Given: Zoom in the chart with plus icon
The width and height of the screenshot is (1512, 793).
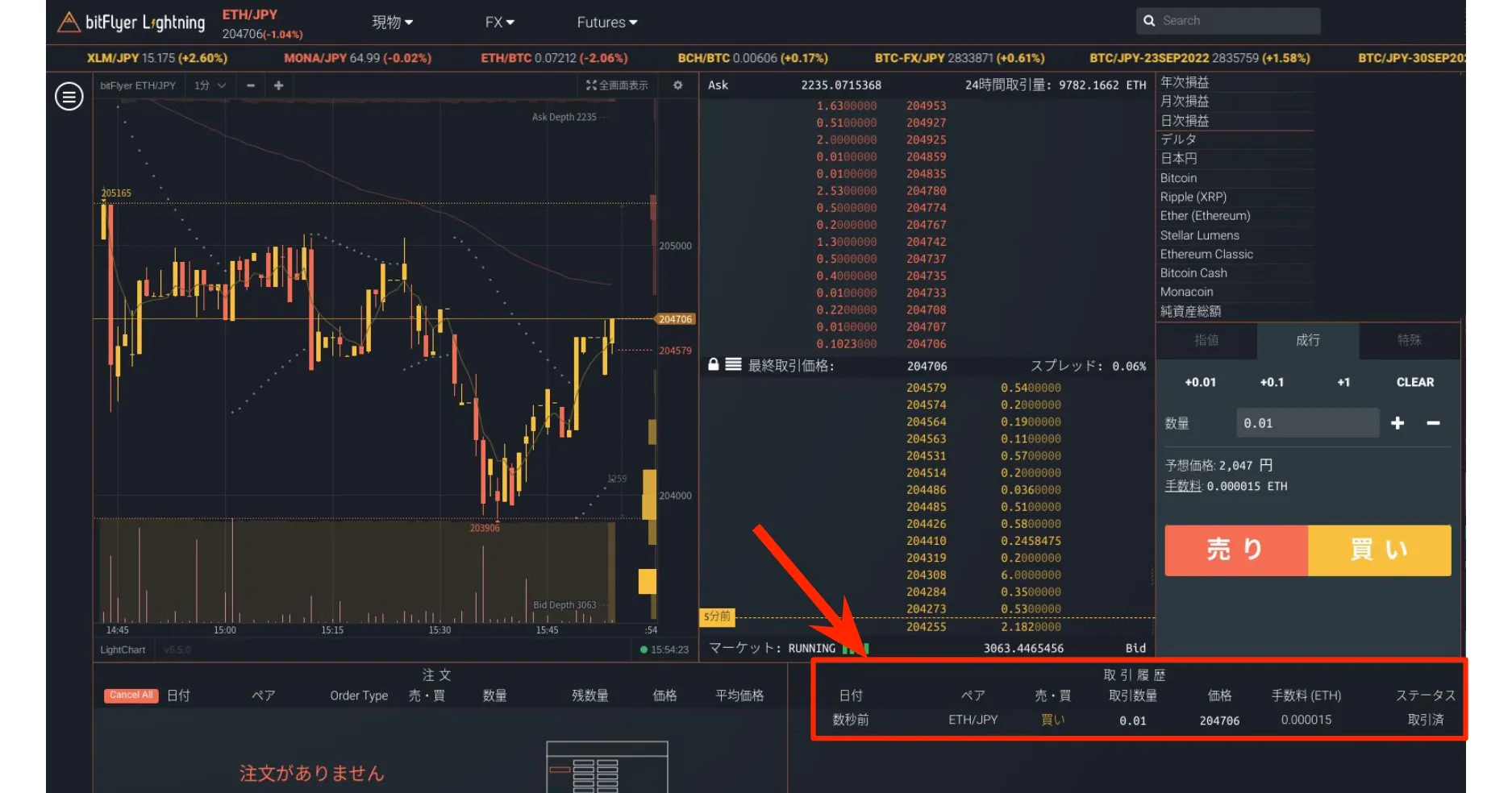Looking at the screenshot, I should coord(278,85).
